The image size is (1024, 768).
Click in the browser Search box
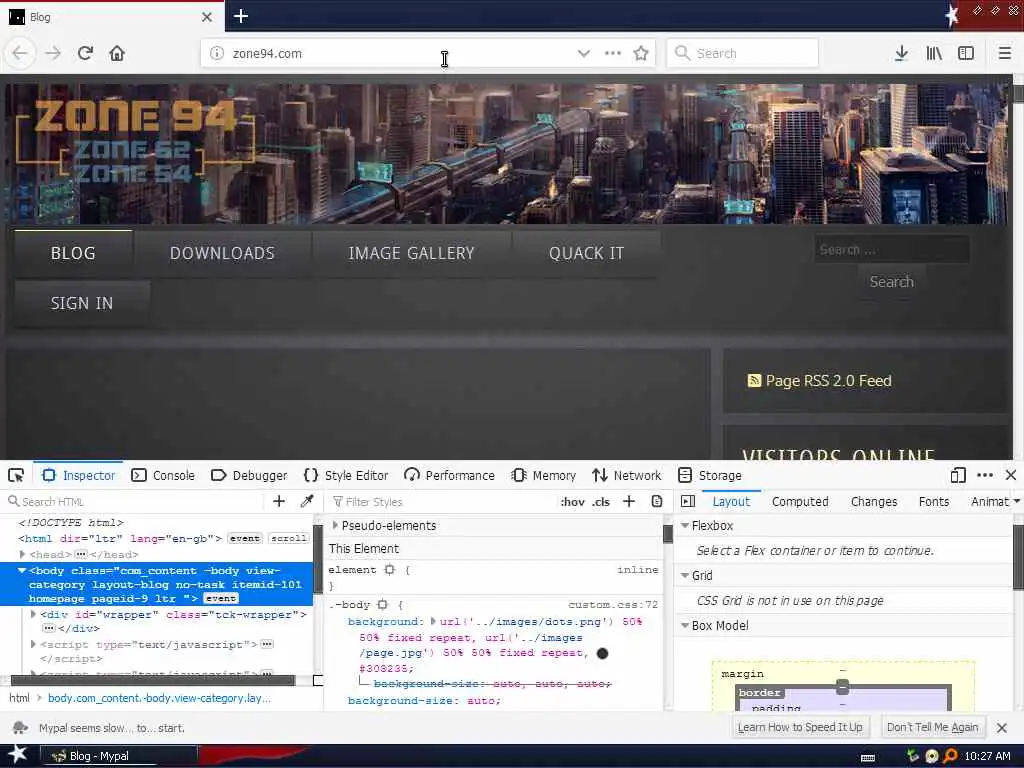[x=743, y=53]
